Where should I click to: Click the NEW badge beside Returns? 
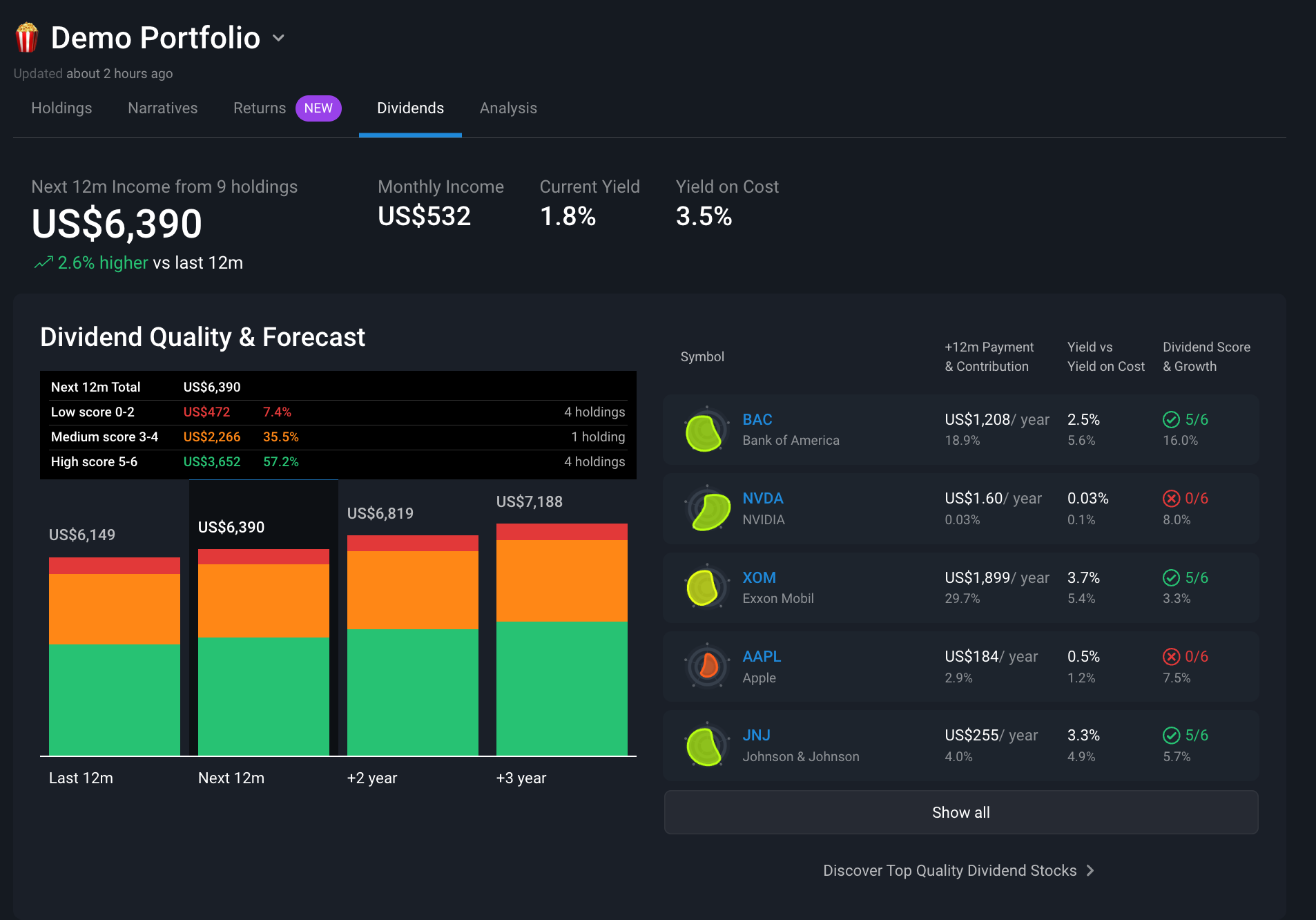[x=318, y=108]
